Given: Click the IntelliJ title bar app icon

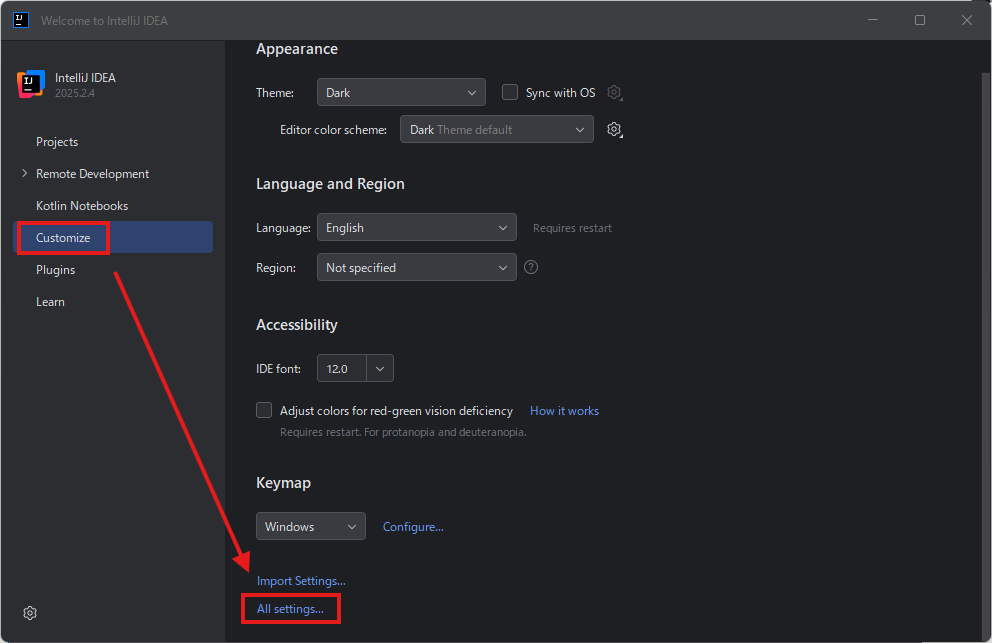Looking at the screenshot, I should pyautogui.click(x=21, y=20).
